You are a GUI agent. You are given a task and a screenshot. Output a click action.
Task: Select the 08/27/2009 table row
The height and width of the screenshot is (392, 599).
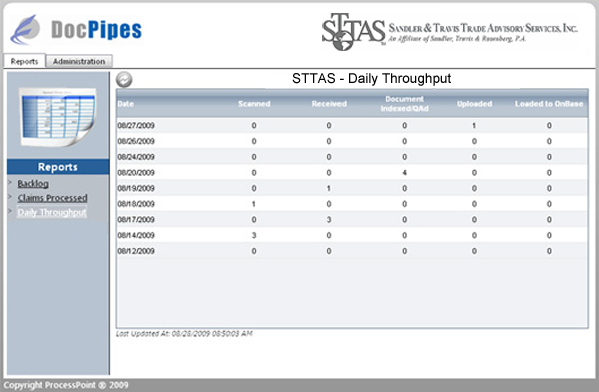coord(352,125)
